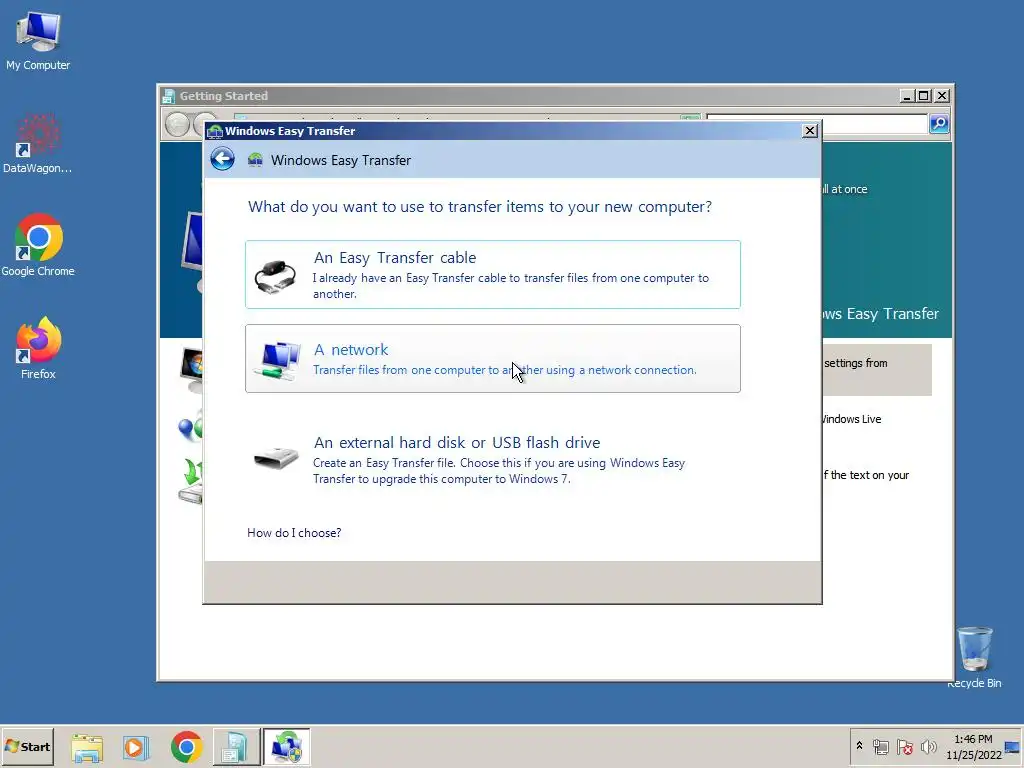Open the How do I choose? link
The height and width of the screenshot is (768, 1024).
(x=294, y=533)
